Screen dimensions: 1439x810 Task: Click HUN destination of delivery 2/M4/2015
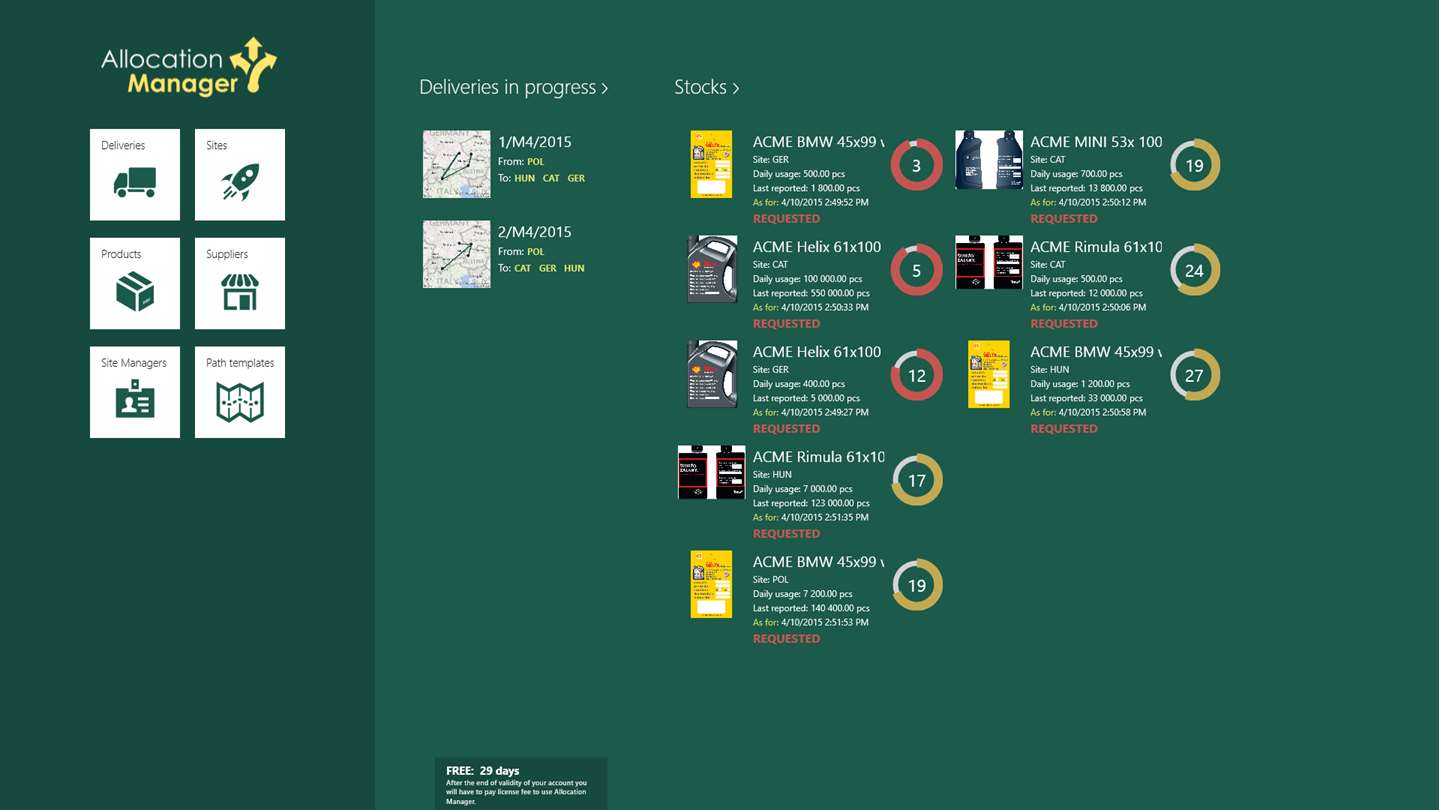tap(574, 268)
